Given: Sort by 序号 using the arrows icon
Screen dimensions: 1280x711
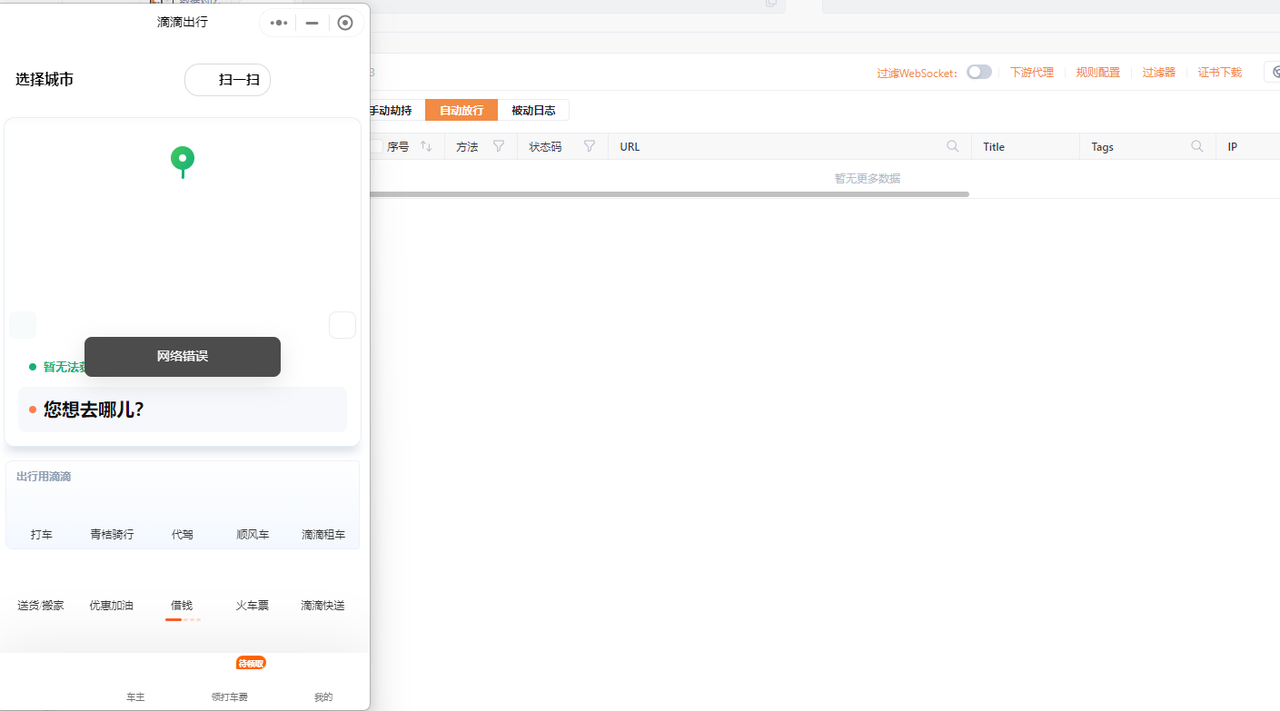Looking at the screenshot, I should click(426, 146).
